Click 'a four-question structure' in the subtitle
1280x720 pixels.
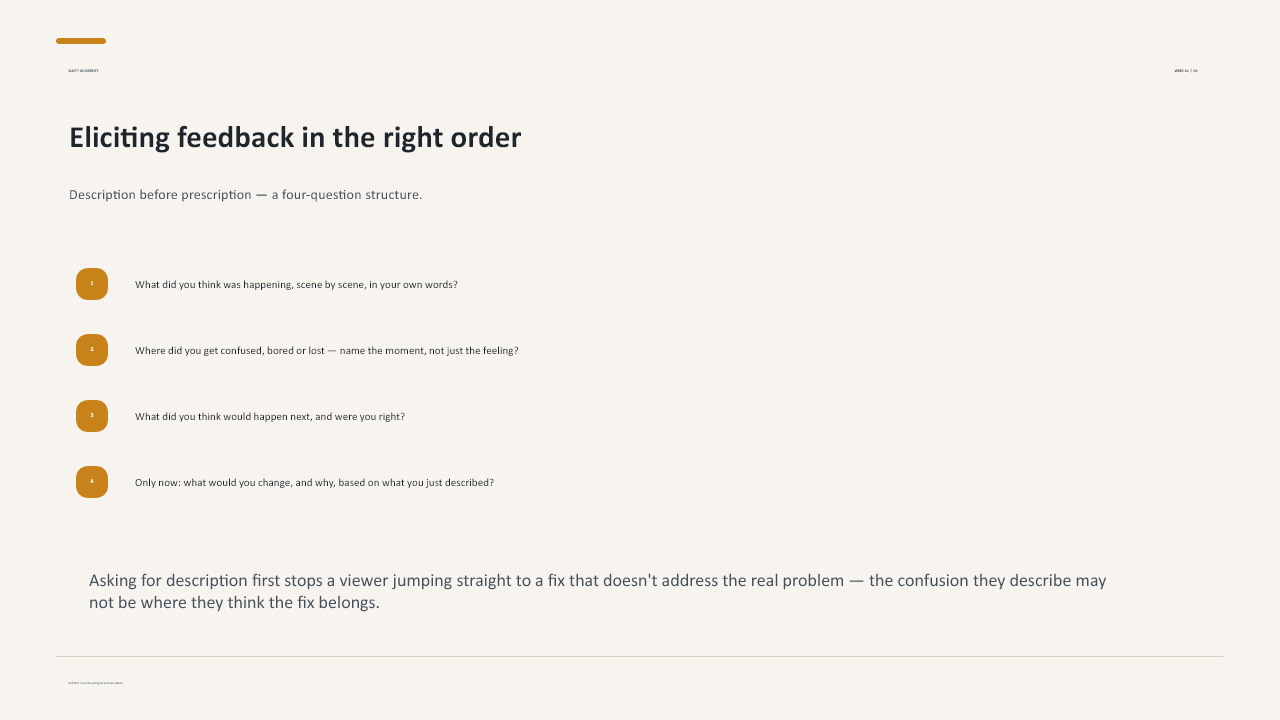347,194
